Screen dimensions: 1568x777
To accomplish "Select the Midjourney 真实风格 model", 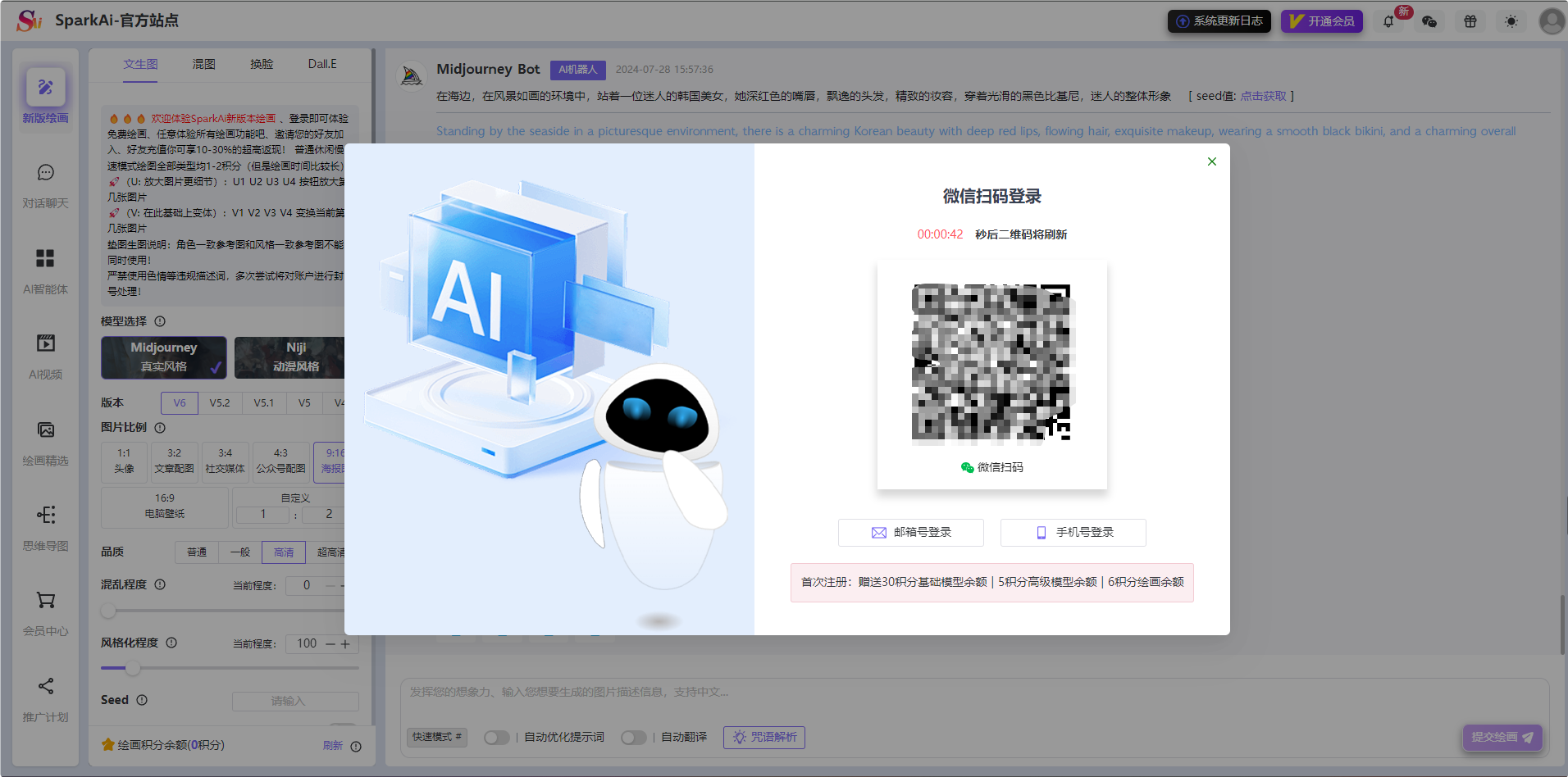I will [164, 357].
